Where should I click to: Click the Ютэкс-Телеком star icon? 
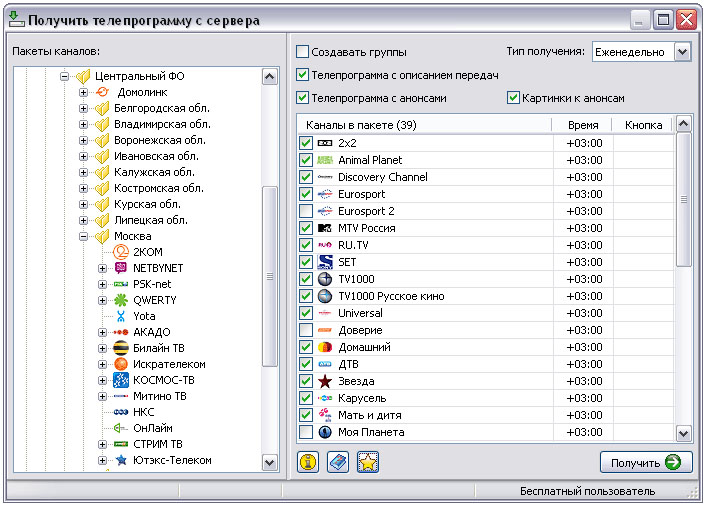[x=121, y=460]
